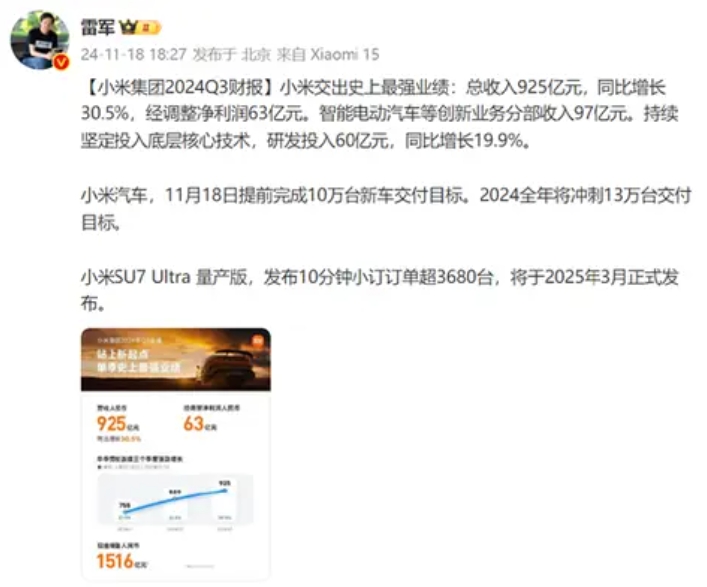Image resolution: width=707 pixels, height=587 pixels.
Task: Click the orange 63亿元 net profit figure
Action: [200, 424]
